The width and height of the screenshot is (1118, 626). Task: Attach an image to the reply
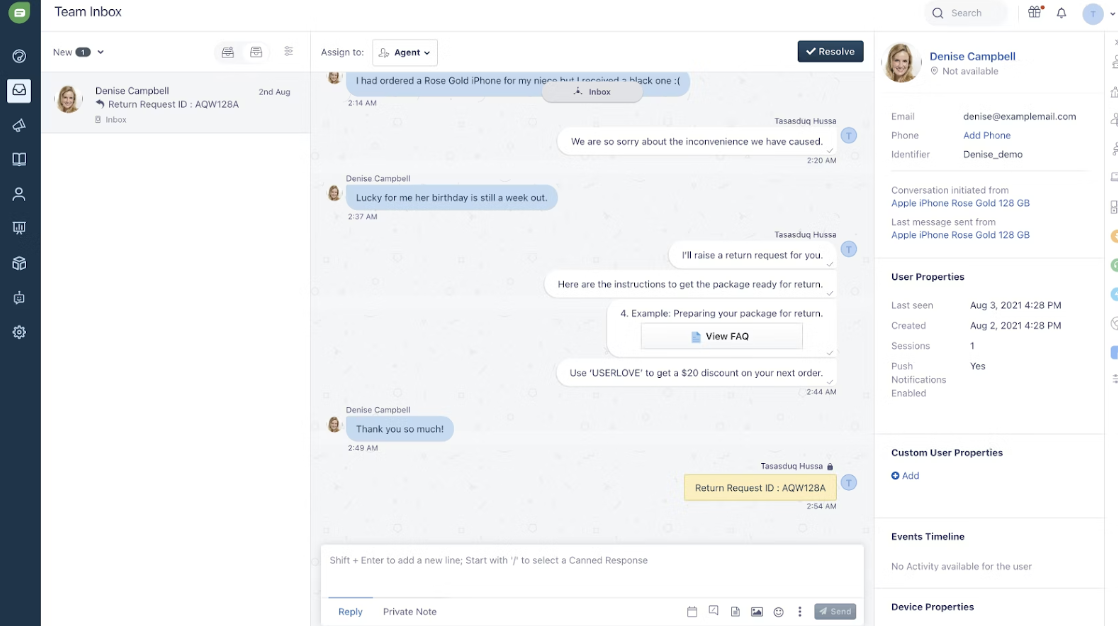(757, 612)
